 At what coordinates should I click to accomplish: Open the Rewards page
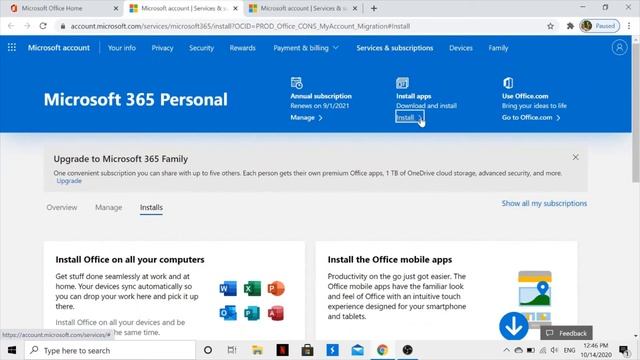click(x=242, y=48)
